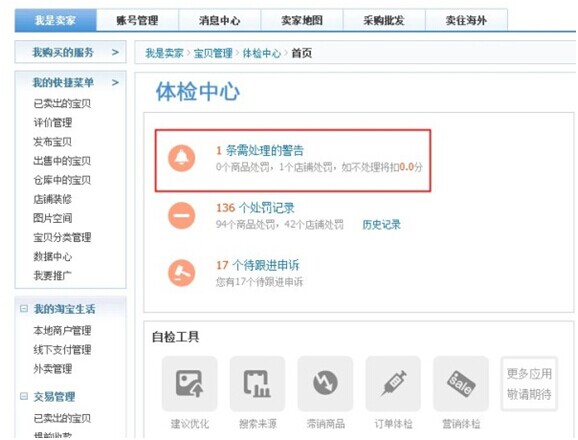Viewport: 578px width, 440px height.
Task: Open the 建议优化 image tool icon
Action: (x=189, y=384)
